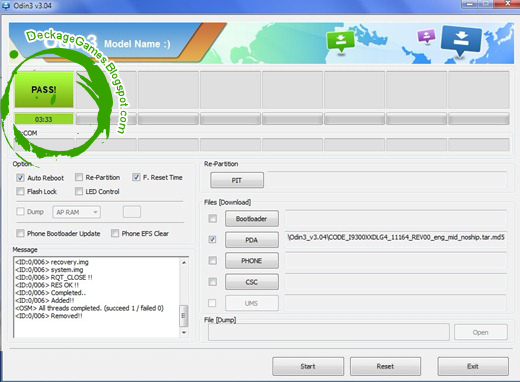Click the Start button
This screenshot has width=520, height=382.
pos(308,366)
